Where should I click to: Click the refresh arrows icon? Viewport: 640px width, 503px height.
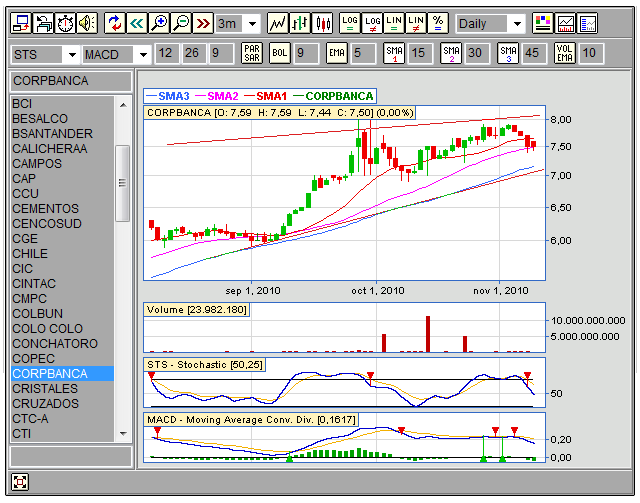115,23
